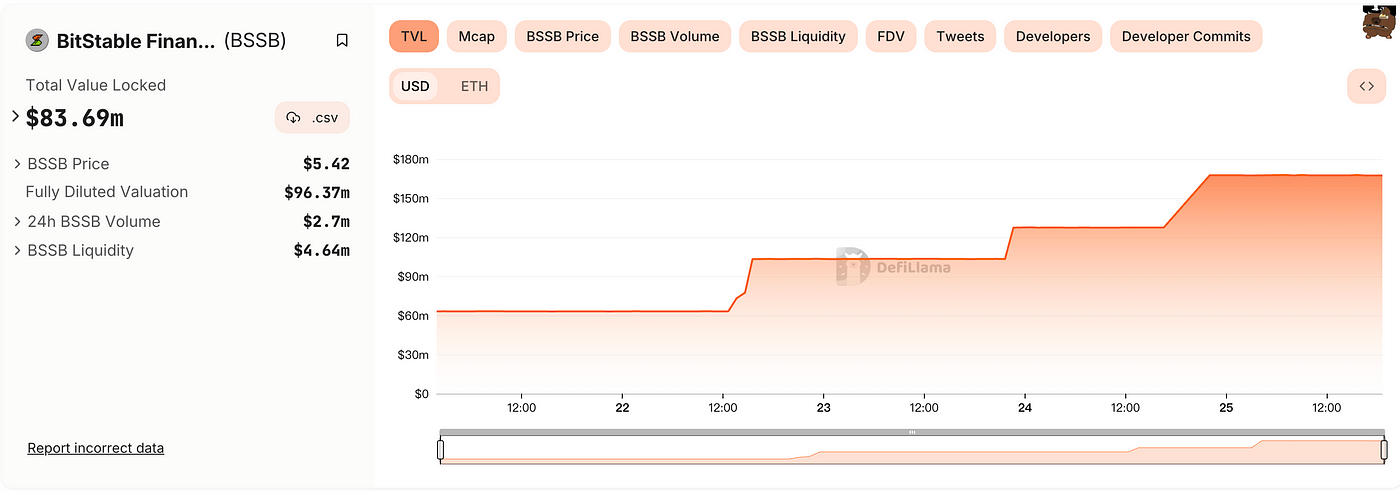Click the 22 date axis label

tap(622, 408)
